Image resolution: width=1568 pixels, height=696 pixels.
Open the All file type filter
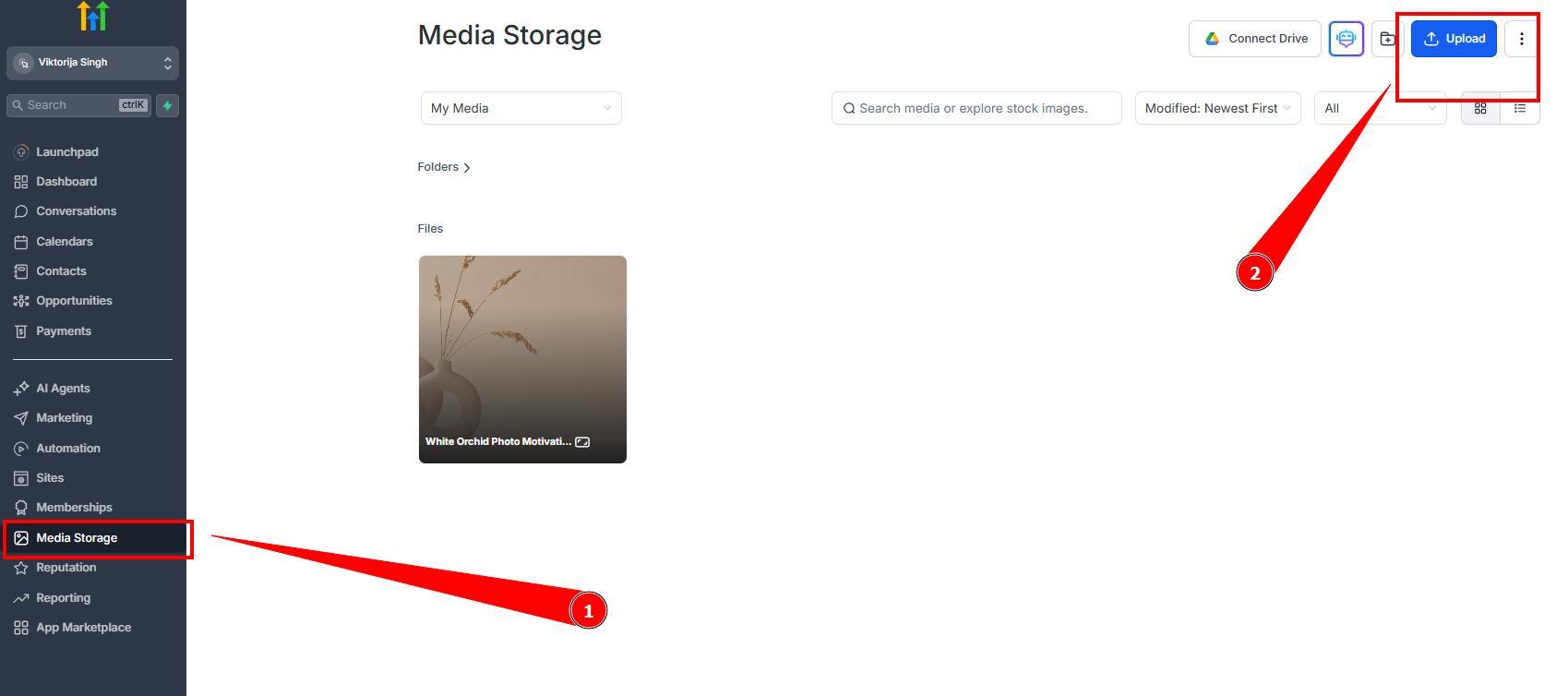[1380, 108]
